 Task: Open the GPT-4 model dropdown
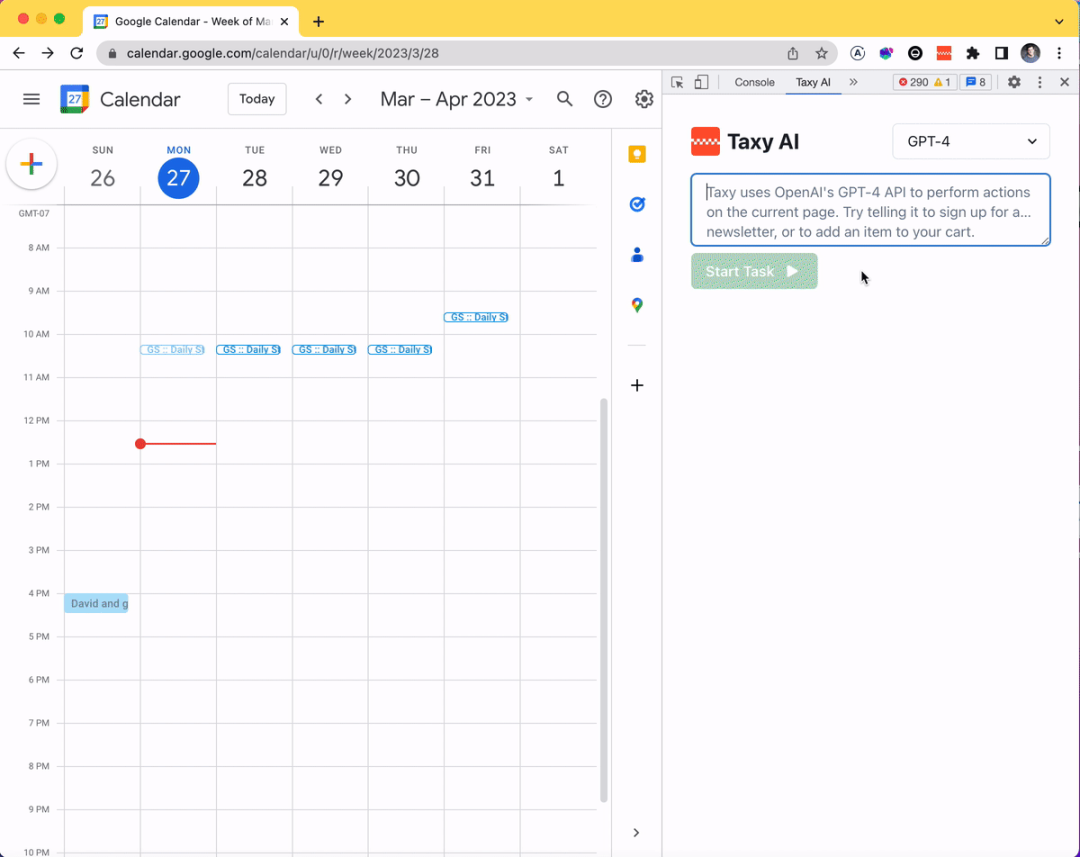coord(970,141)
